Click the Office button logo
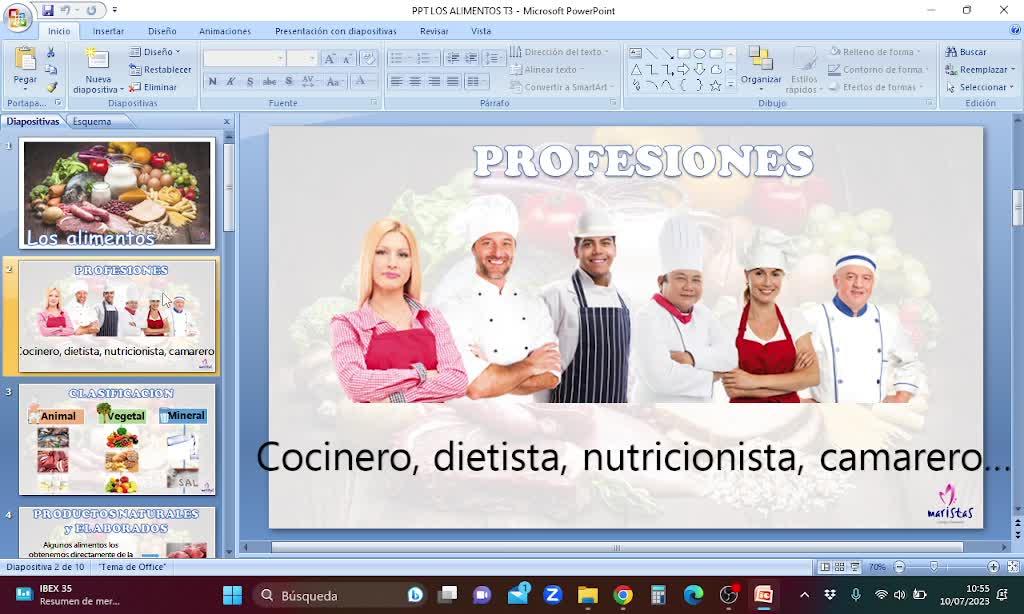This screenshot has height=614, width=1024. (18, 18)
